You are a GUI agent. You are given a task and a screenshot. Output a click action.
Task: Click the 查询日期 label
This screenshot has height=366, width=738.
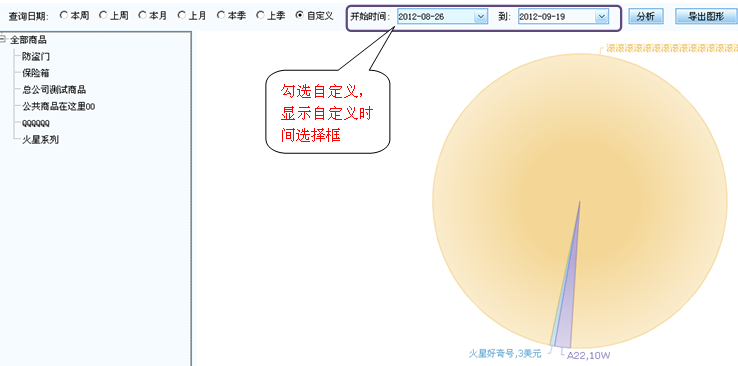tap(28, 16)
